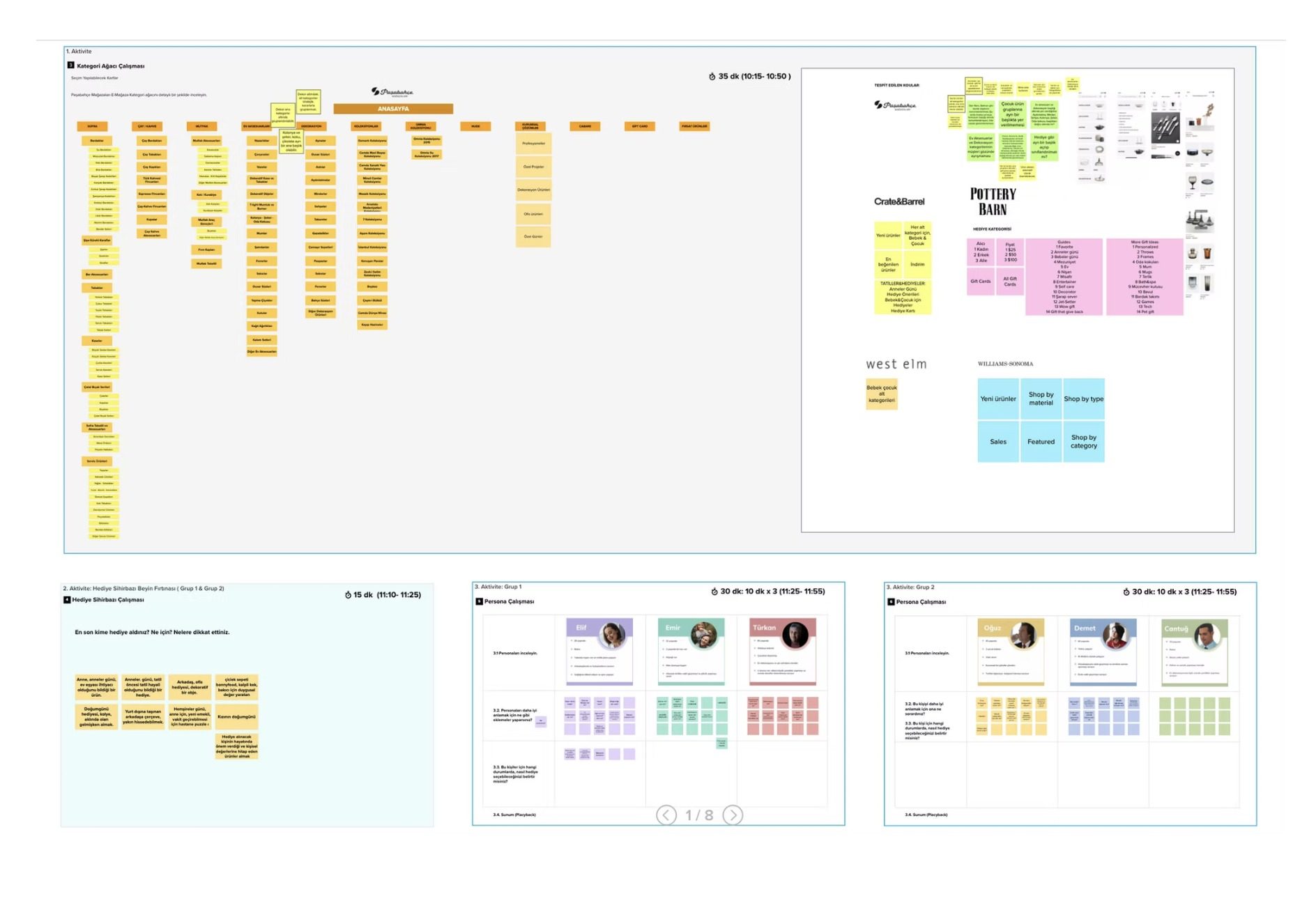This screenshot has height=924, width=1316.
Task: Click the 'TESPİT EDİLEN KONULAR' label
Action: tap(896, 85)
